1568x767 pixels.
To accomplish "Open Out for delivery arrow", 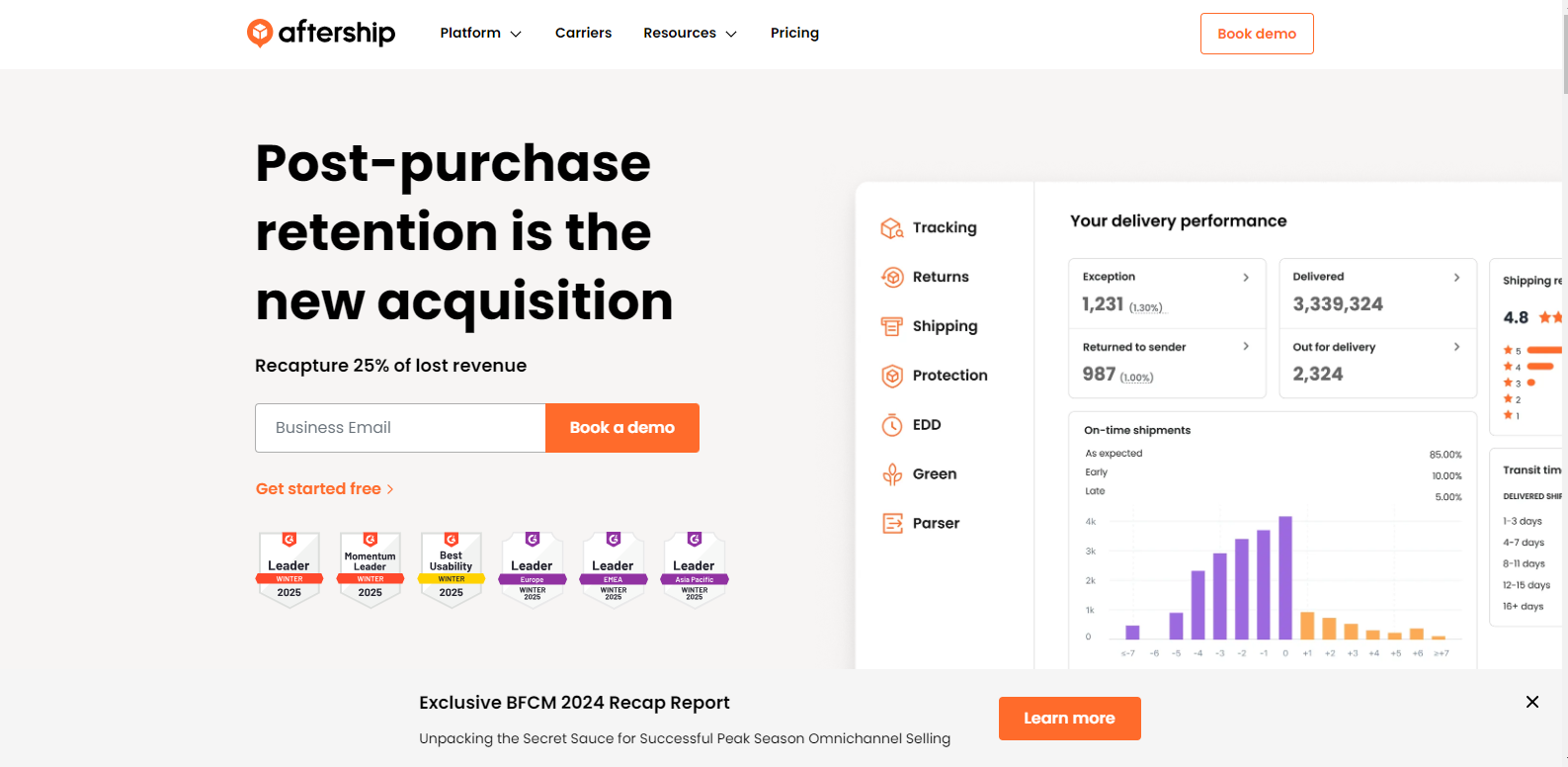I will click(x=1456, y=347).
